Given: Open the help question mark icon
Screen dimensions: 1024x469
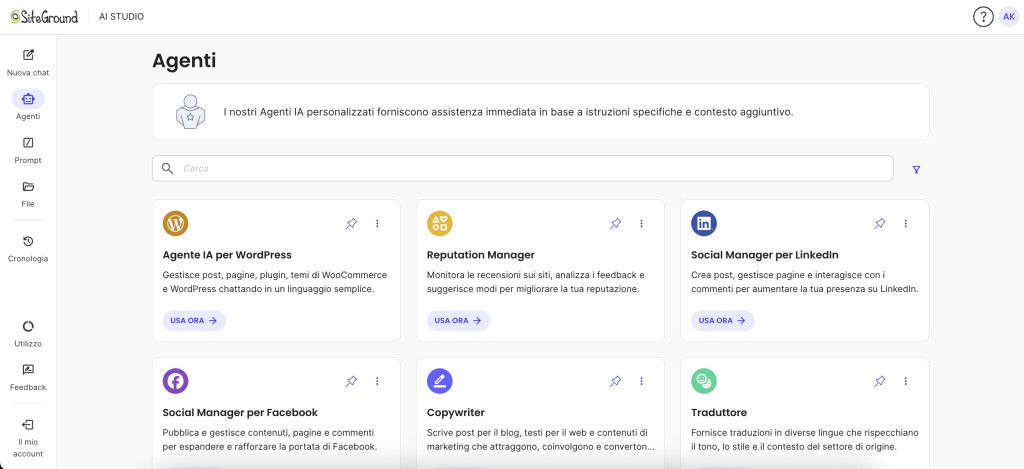Looking at the screenshot, I should click(983, 17).
